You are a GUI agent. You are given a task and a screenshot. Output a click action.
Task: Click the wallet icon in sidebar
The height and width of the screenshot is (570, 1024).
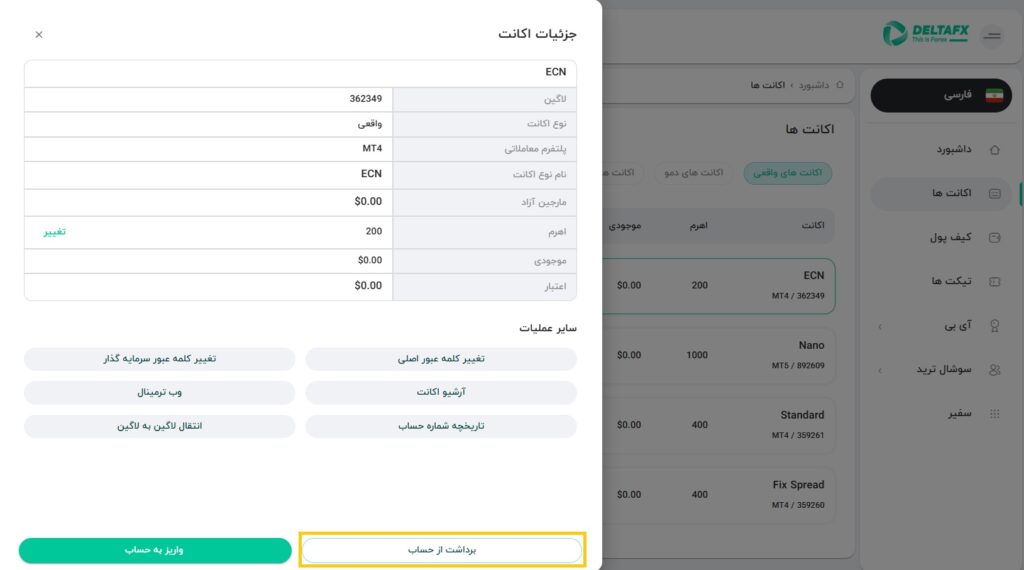click(994, 238)
